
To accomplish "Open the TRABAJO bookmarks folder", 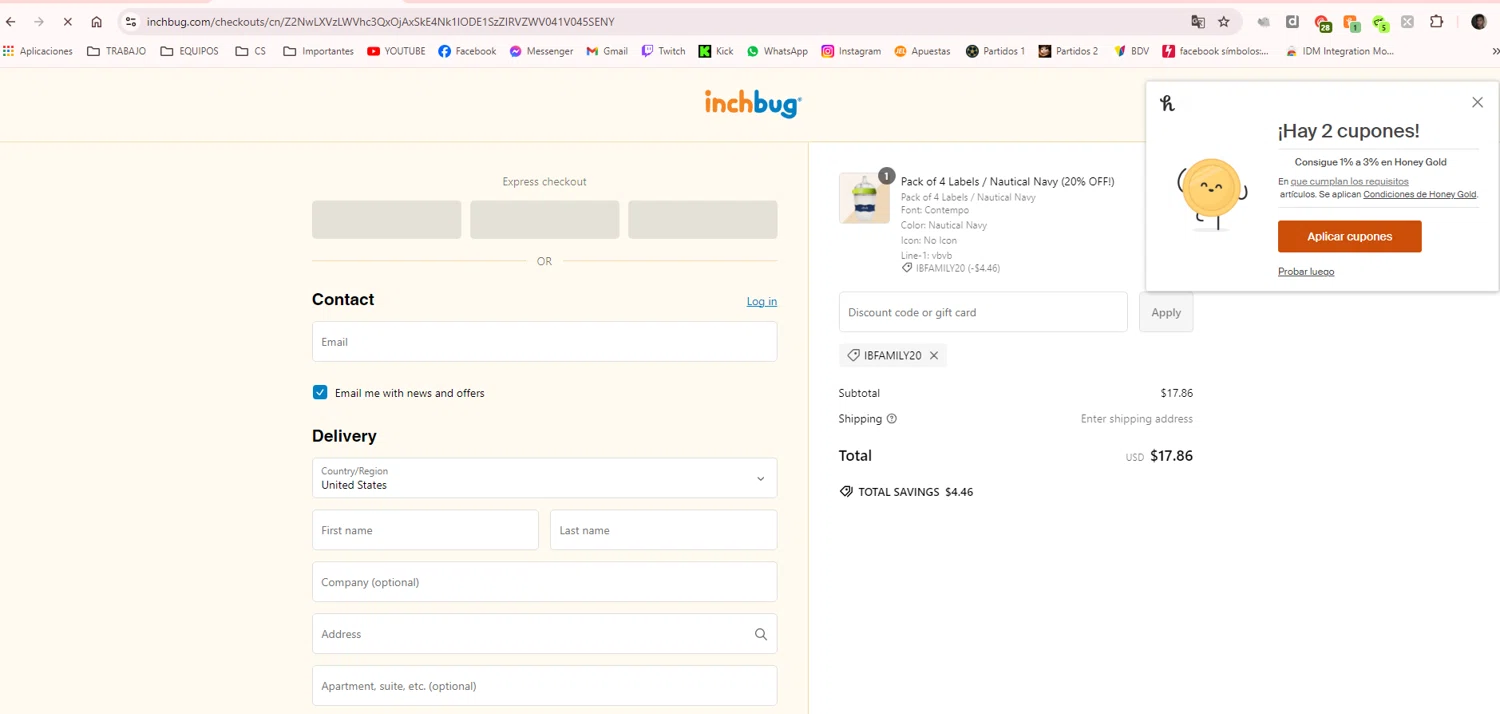I will (117, 51).
